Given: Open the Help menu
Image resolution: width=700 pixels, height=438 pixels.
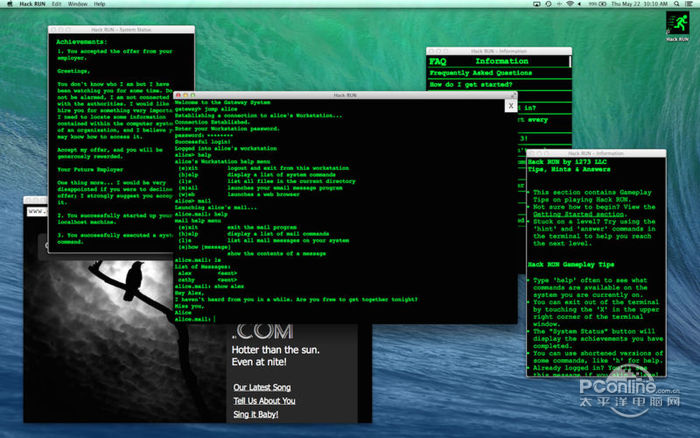Looking at the screenshot, I should click(x=100, y=5).
